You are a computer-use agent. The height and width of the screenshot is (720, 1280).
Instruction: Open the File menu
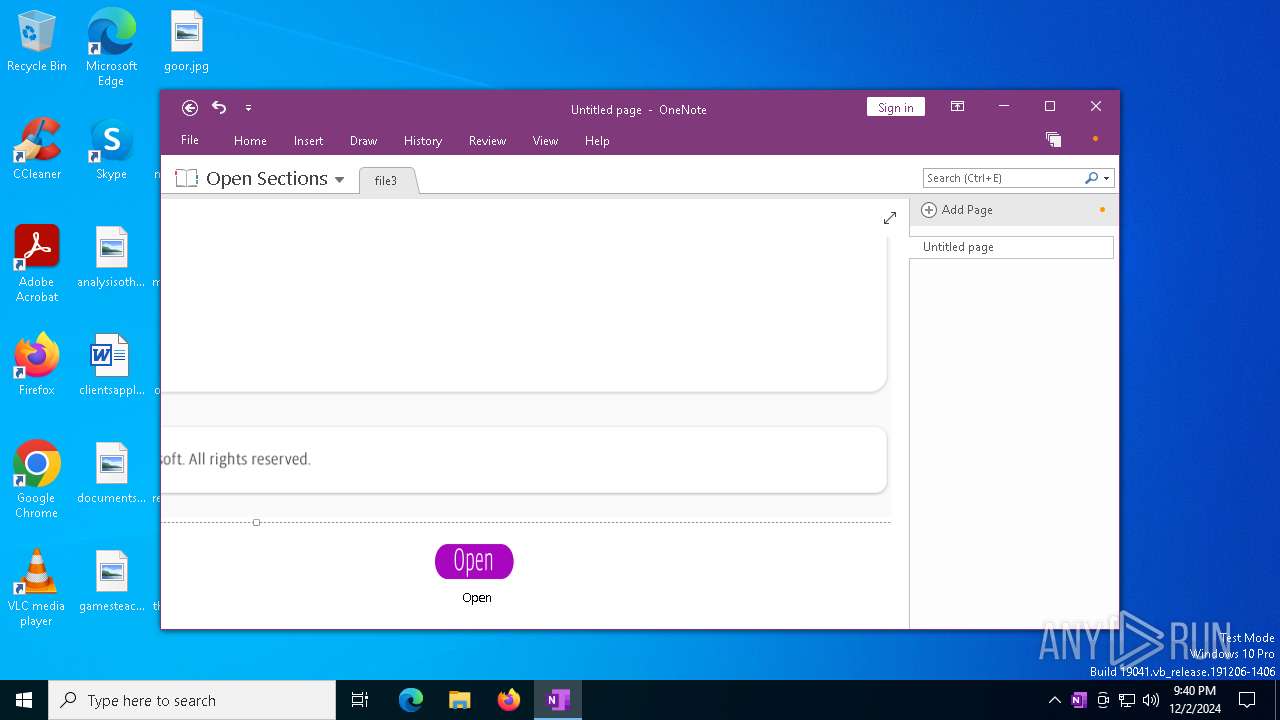(189, 141)
